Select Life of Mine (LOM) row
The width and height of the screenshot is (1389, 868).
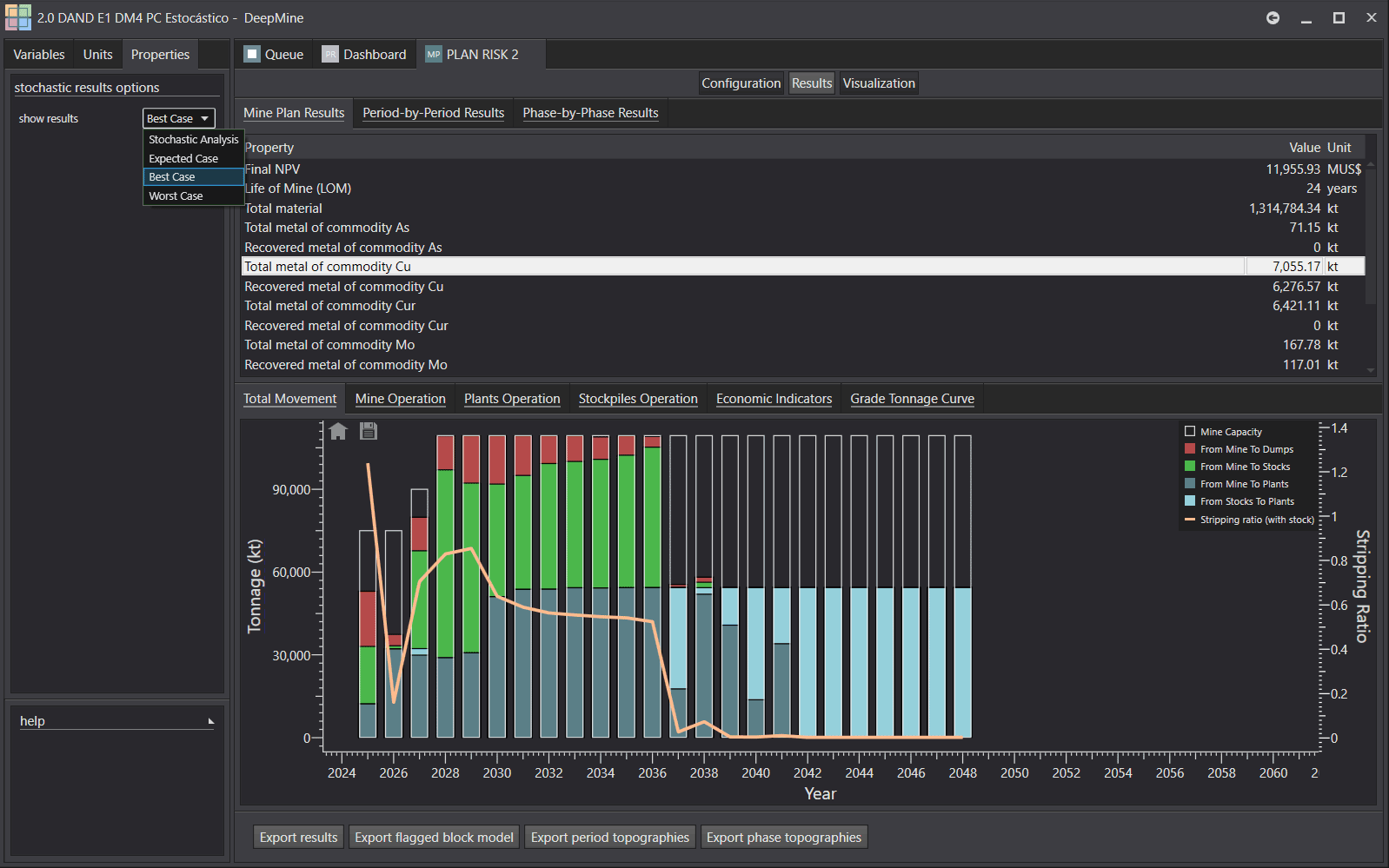(803, 189)
